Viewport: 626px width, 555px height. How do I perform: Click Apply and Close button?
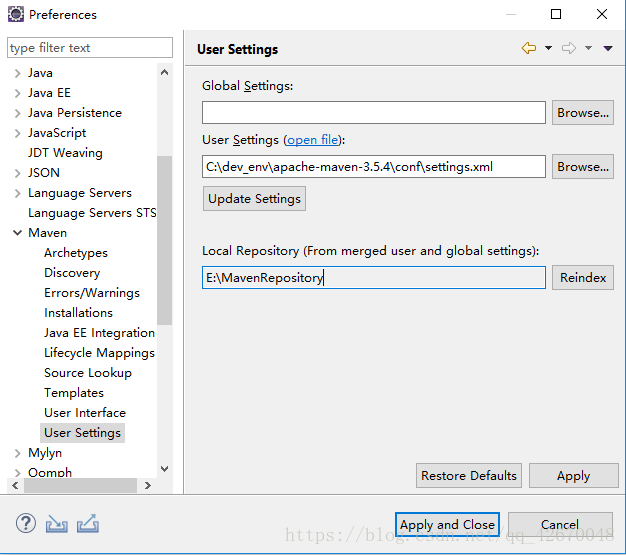(x=447, y=524)
